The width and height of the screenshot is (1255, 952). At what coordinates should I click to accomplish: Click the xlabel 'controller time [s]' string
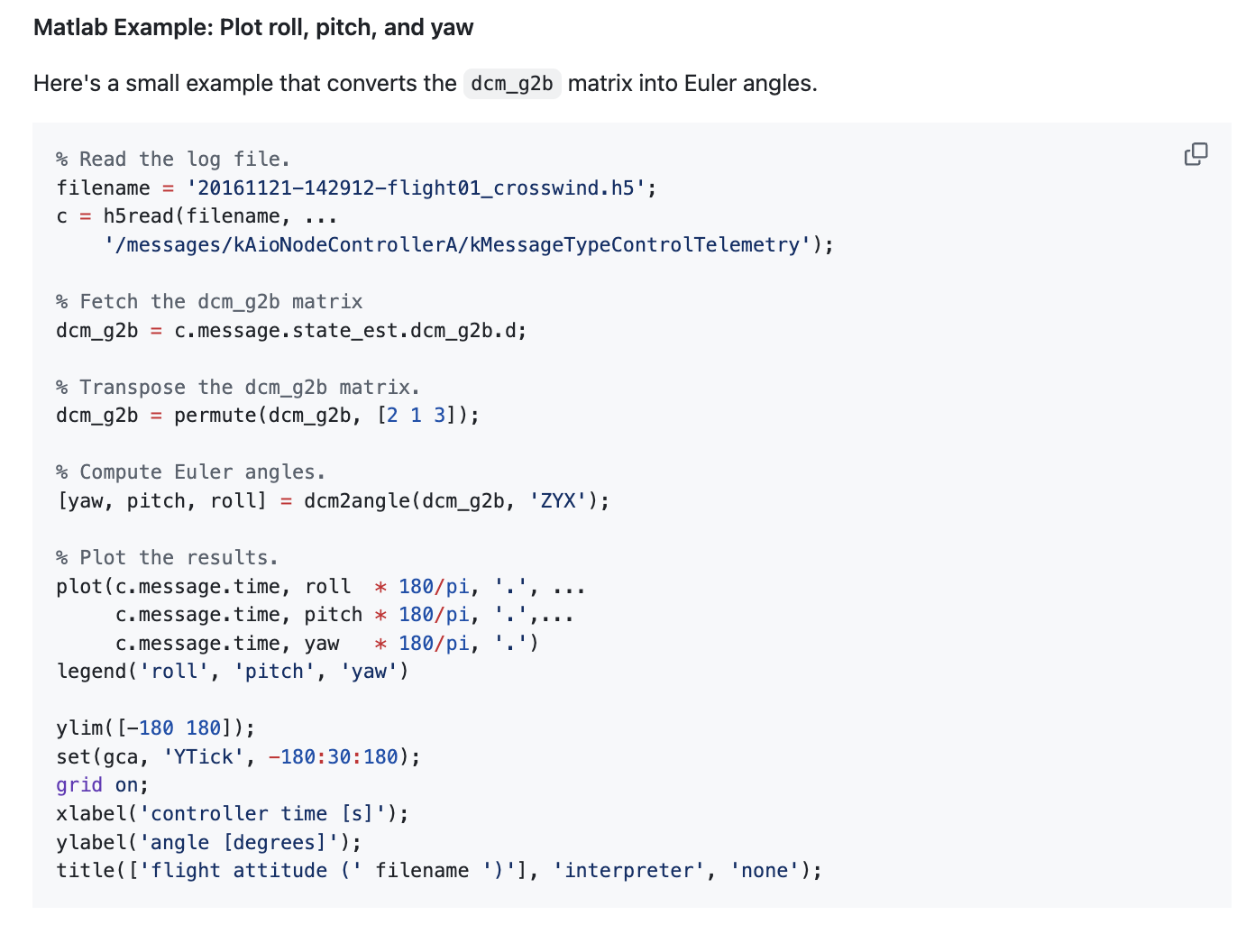pyautogui.click(x=268, y=814)
